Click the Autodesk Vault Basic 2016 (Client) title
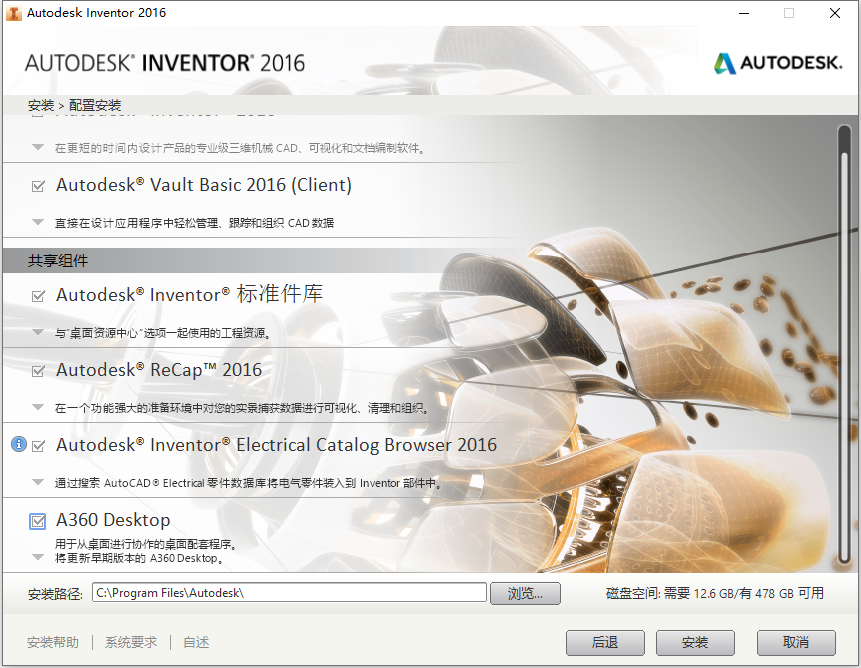 [204, 185]
